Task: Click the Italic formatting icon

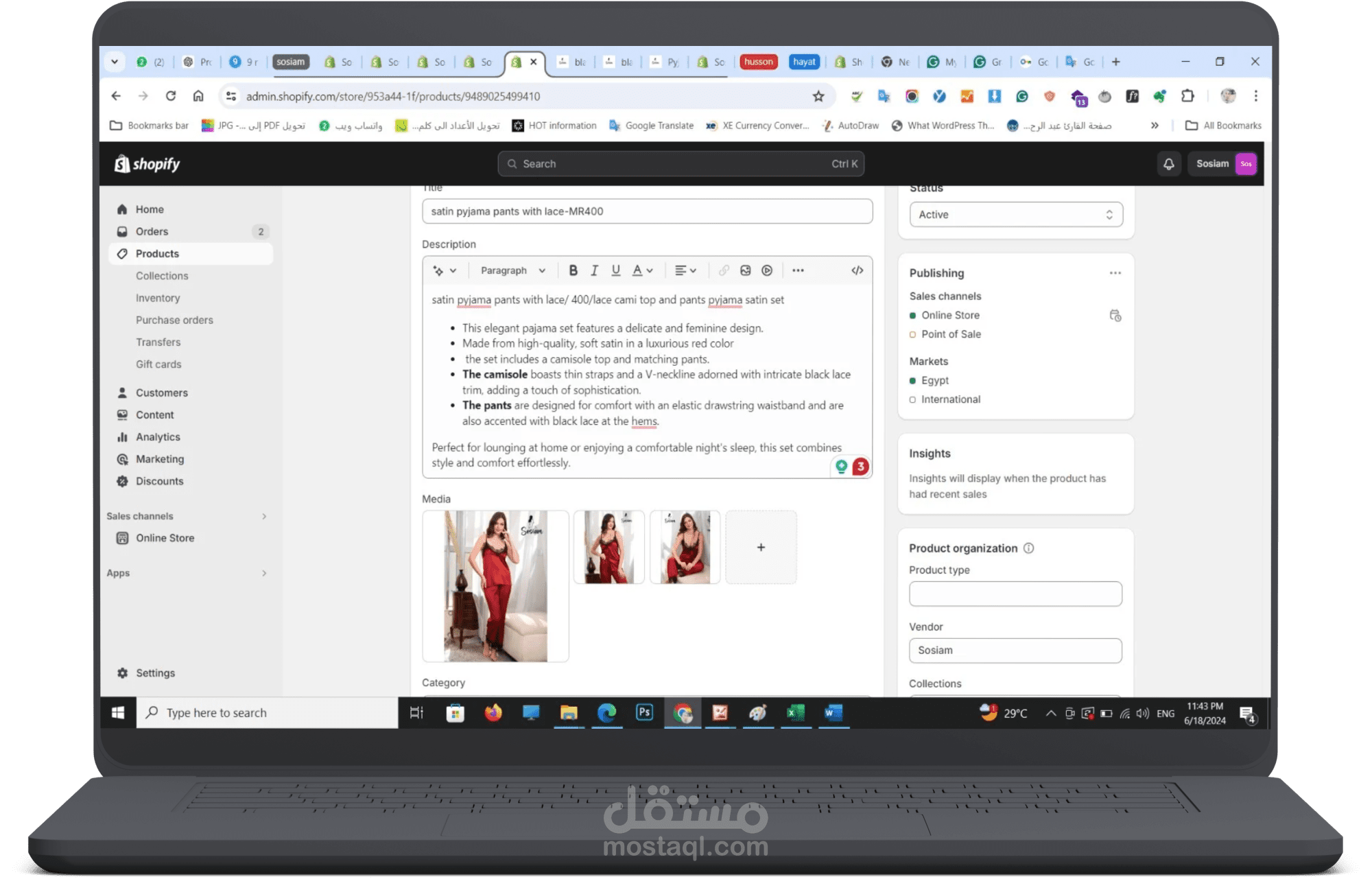Action: pyautogui.click(x=594, y=270)
